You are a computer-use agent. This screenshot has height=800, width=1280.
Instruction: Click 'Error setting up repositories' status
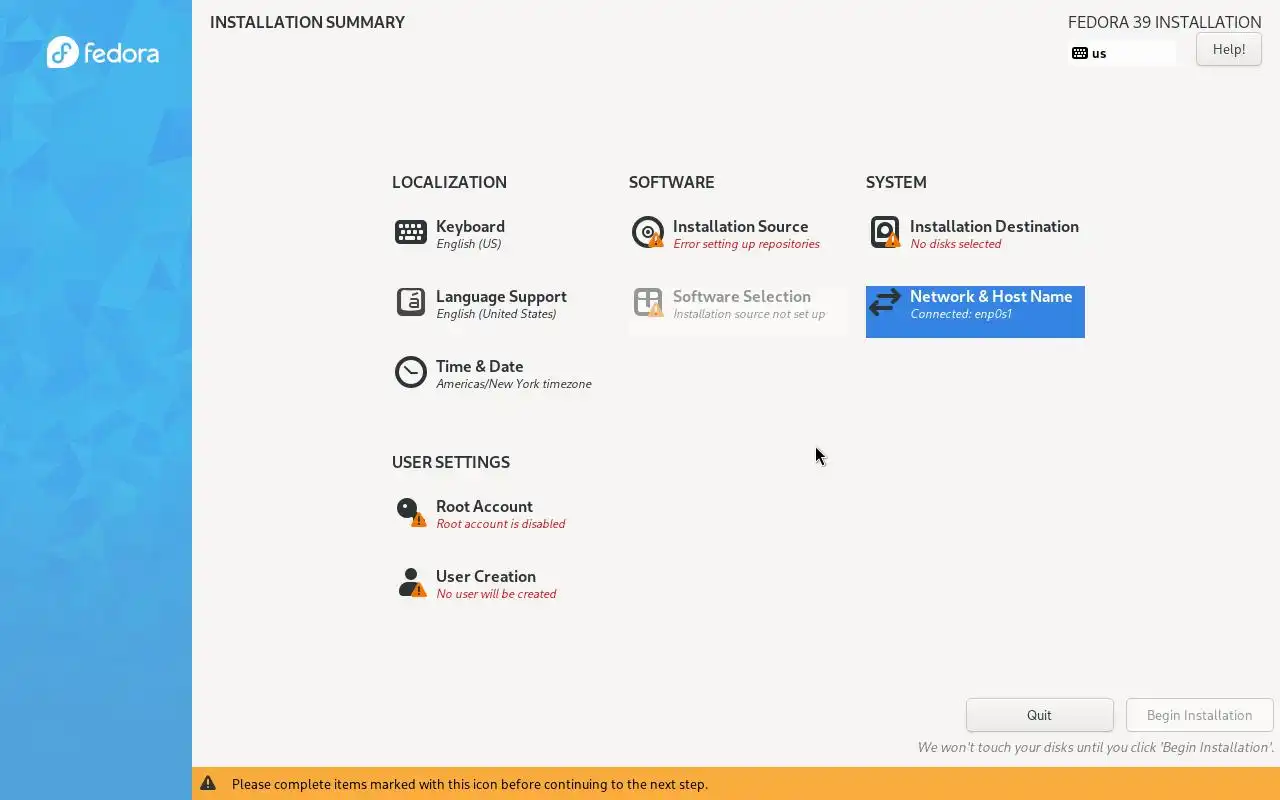point(746,244)
